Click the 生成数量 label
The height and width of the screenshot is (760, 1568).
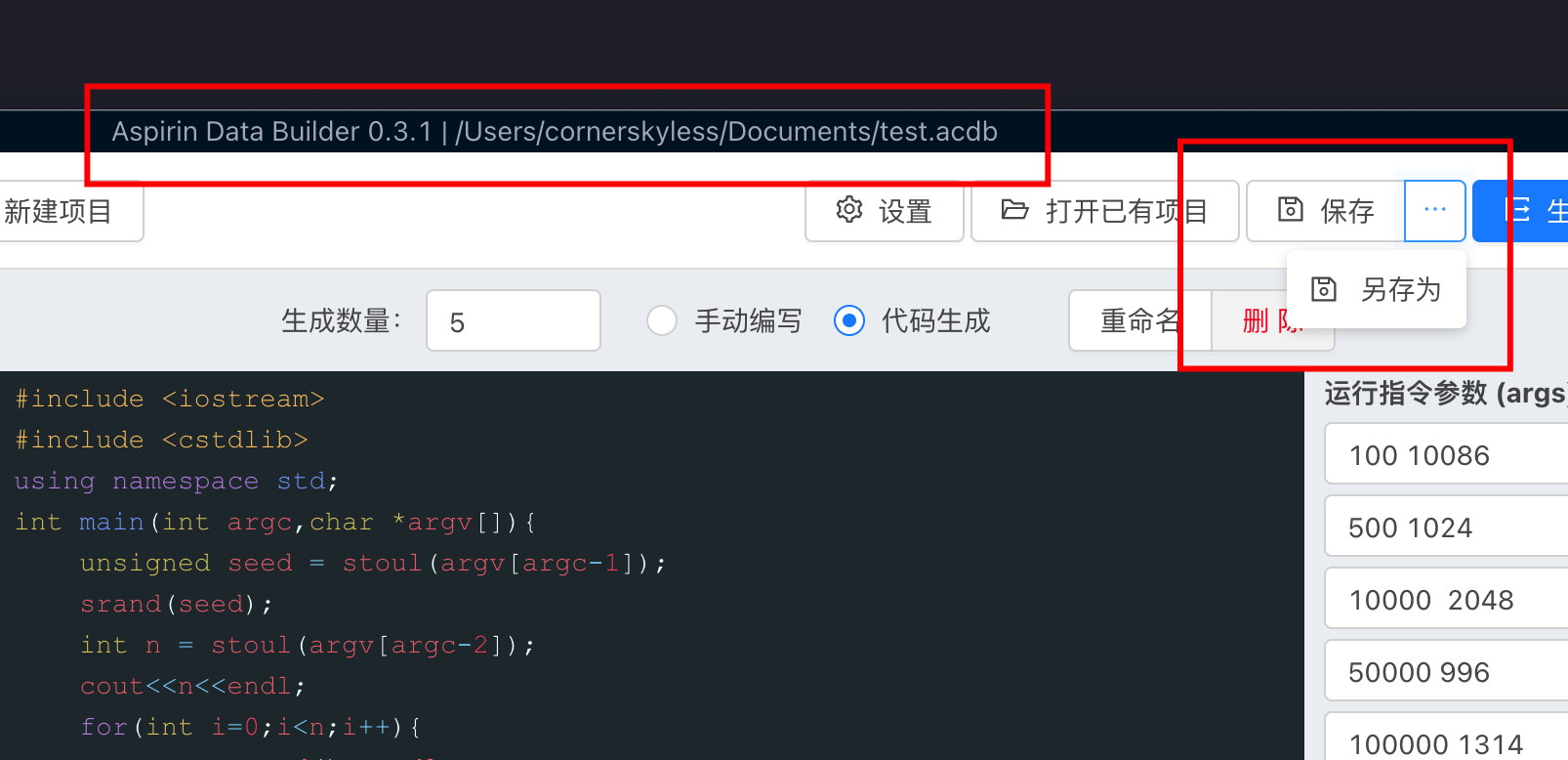[x=342, y=320]
